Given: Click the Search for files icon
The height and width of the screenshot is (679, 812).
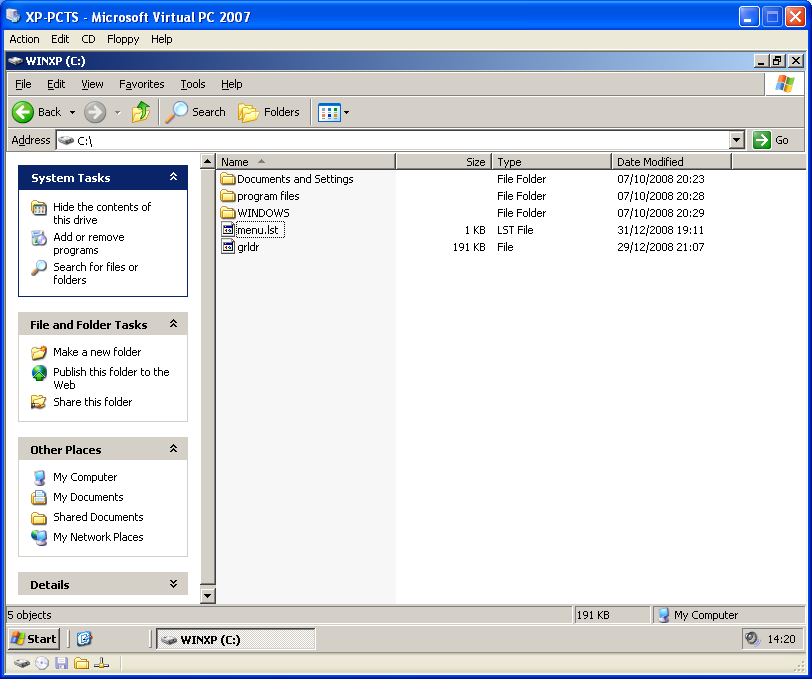Looking at the screenshot, I should [39, 268].
